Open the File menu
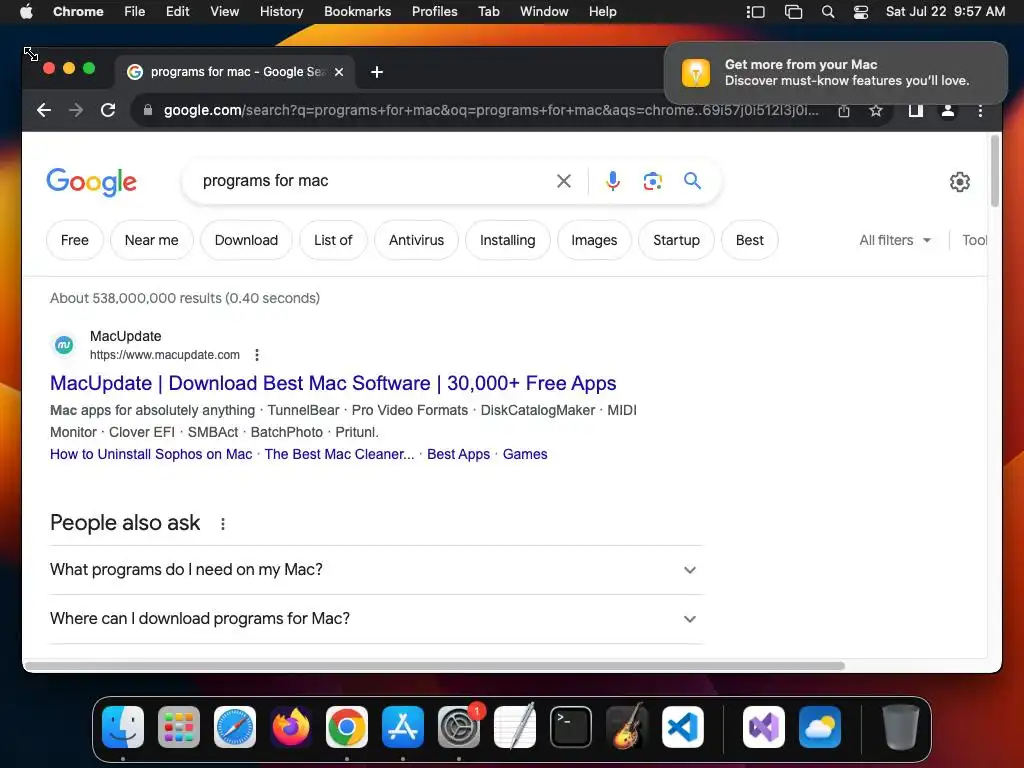 point(135,11)
